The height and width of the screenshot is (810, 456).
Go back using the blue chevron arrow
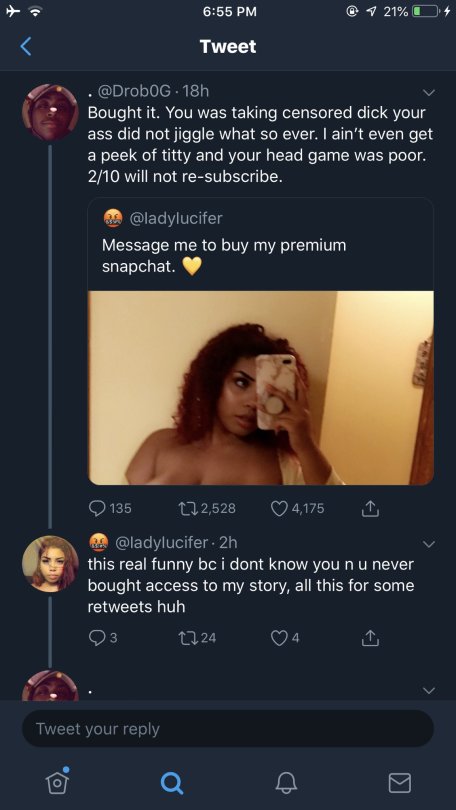26,46
